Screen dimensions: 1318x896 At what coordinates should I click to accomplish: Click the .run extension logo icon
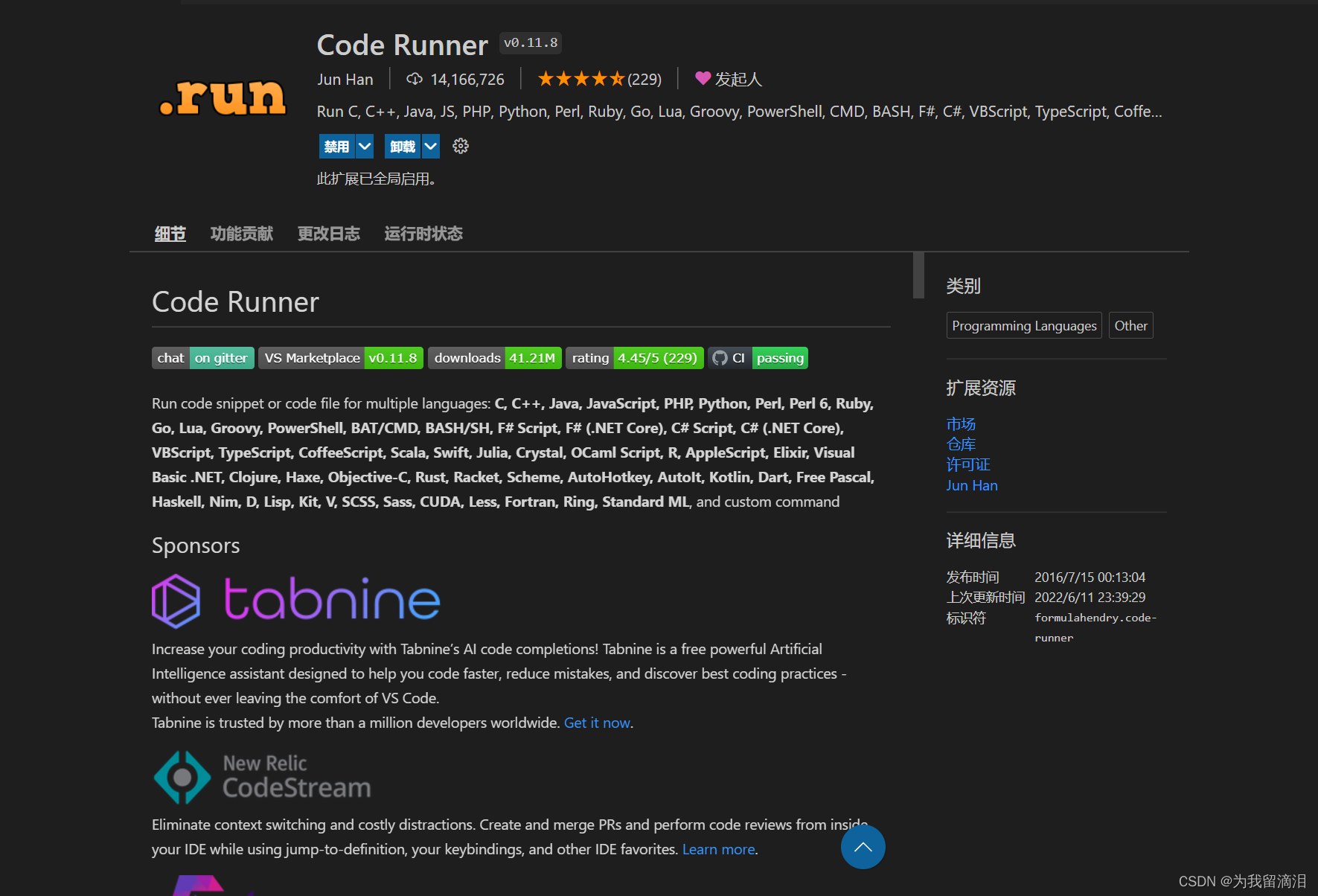[x=222, y=97]
